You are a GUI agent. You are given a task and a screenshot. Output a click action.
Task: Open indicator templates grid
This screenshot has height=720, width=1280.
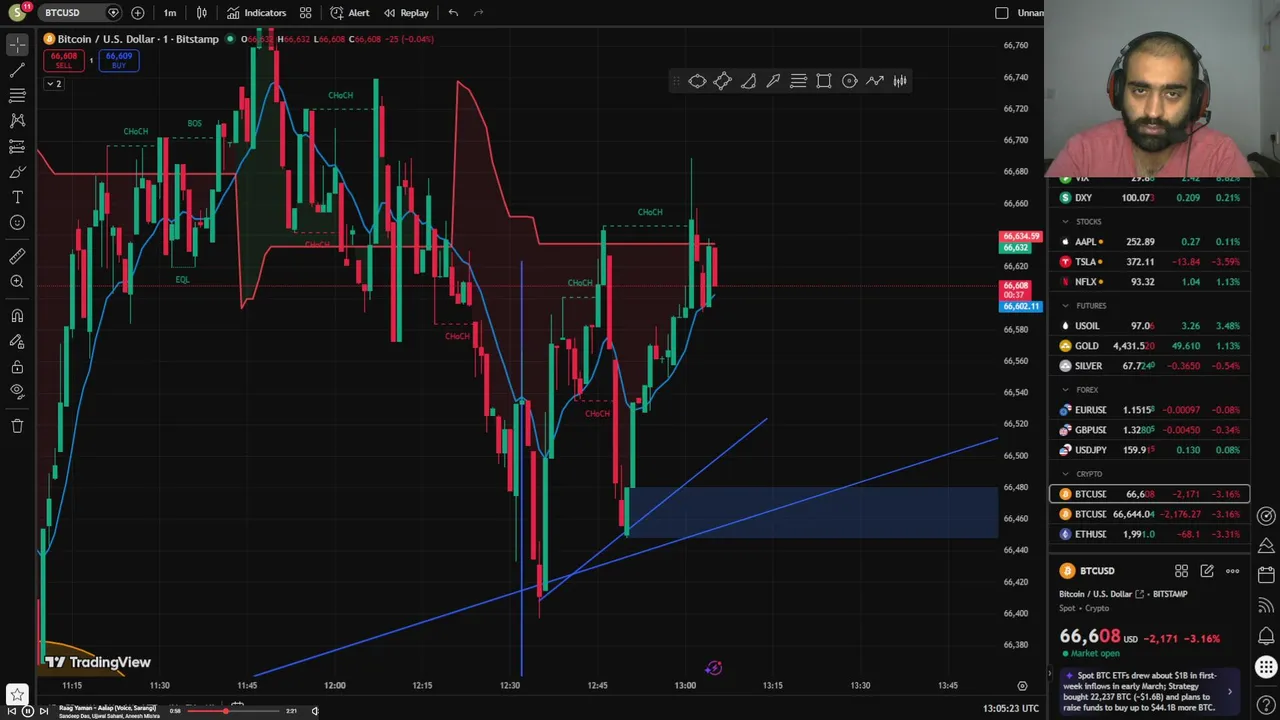(x=306, y=13)
